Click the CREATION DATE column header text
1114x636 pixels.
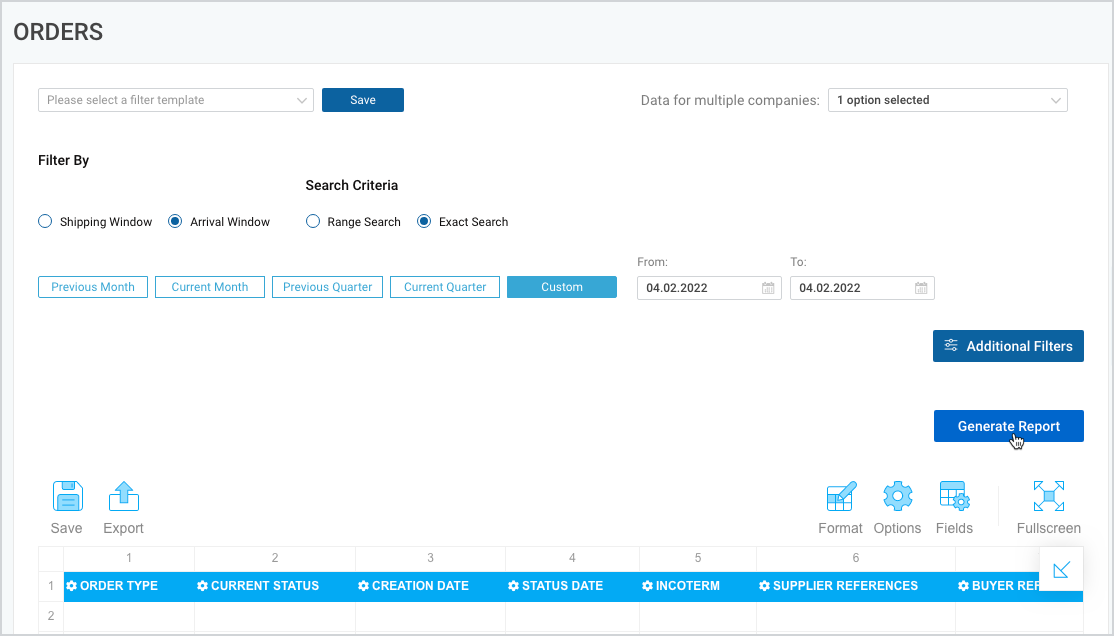[x=420, y=586]
